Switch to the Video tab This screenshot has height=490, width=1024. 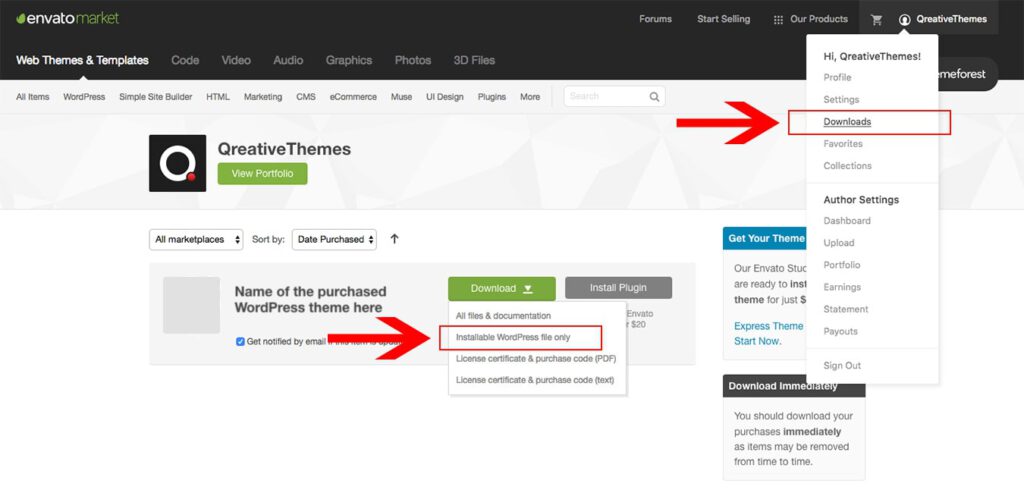[x=236, y=60]
